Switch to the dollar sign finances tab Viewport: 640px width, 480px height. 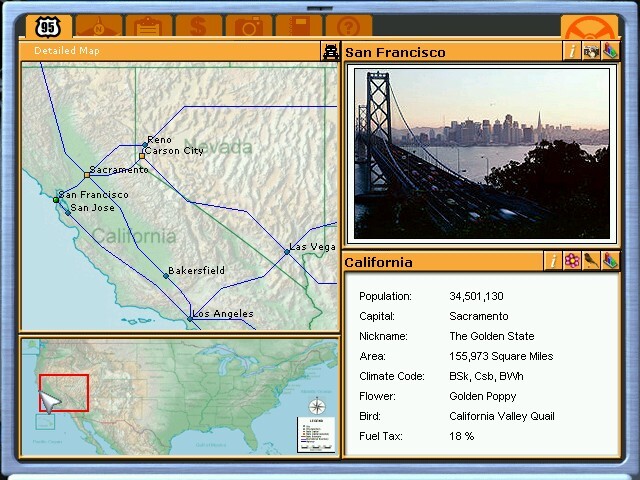[x=198, y=27]
